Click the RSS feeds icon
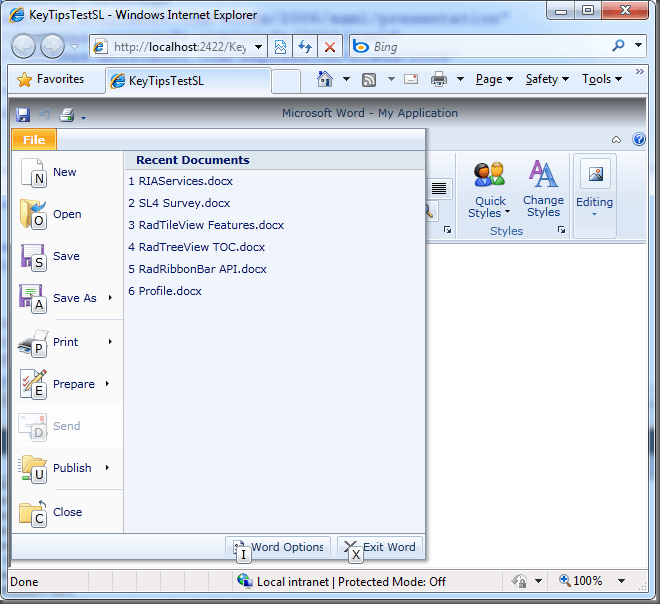This screenshot has width=660, height=604. pos(369,80)
